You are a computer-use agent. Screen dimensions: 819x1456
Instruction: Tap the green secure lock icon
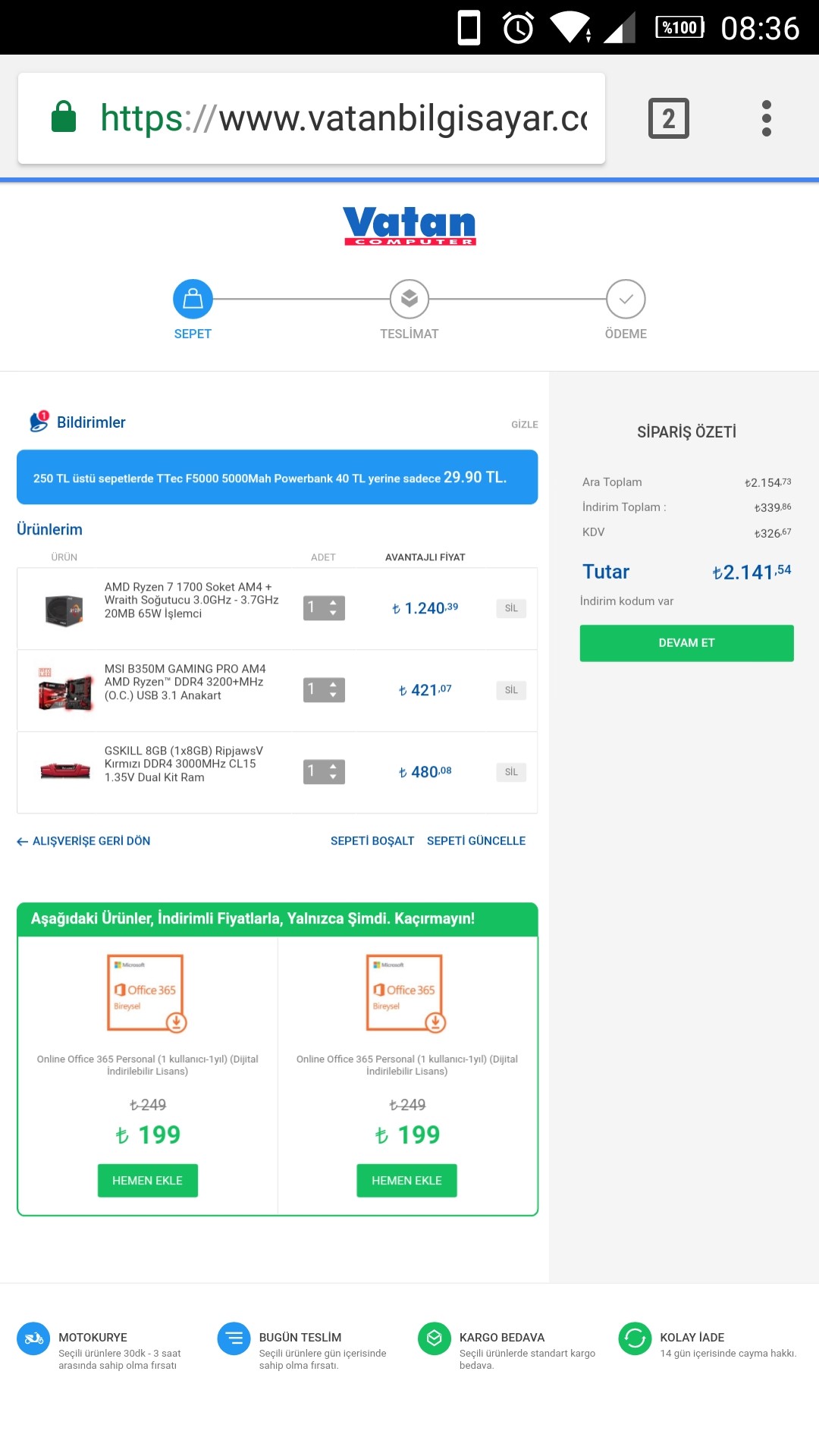64,118
